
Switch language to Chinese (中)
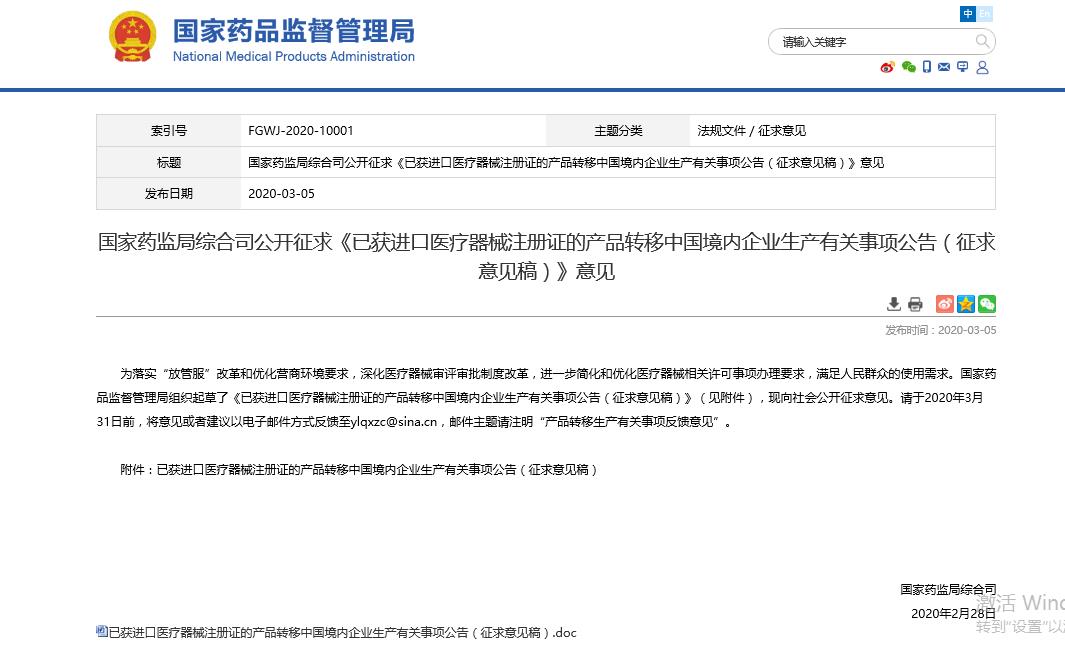[x=968, y=14]
